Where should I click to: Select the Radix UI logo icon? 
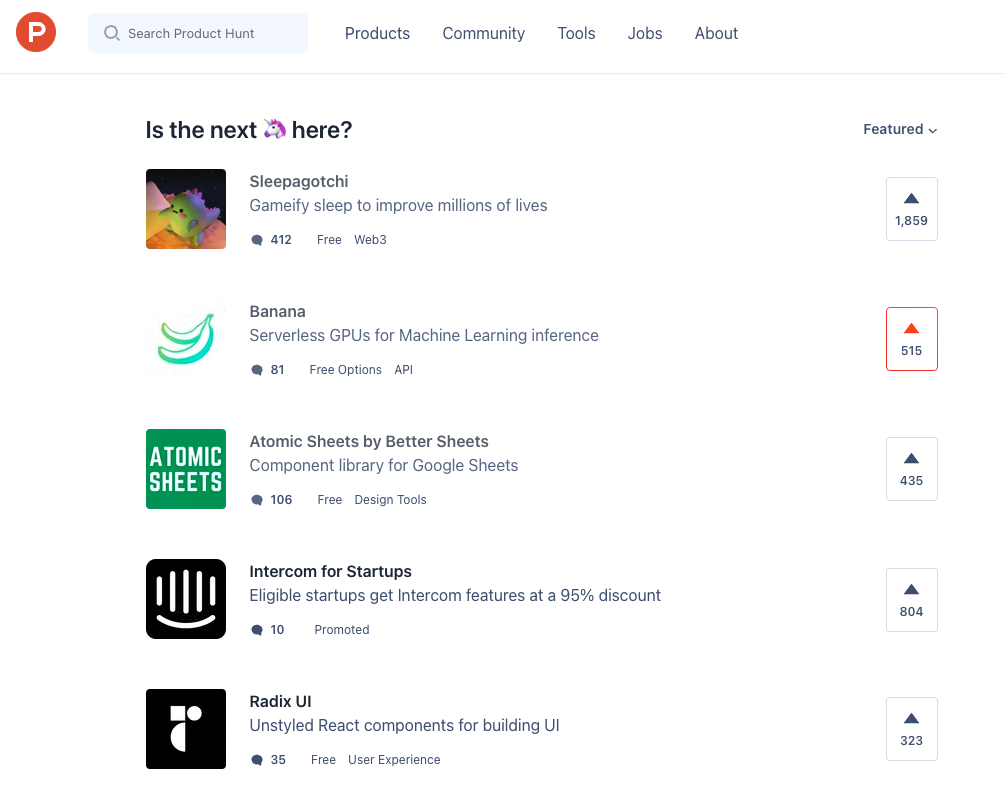pyautogui.click(x=186, y=729)
